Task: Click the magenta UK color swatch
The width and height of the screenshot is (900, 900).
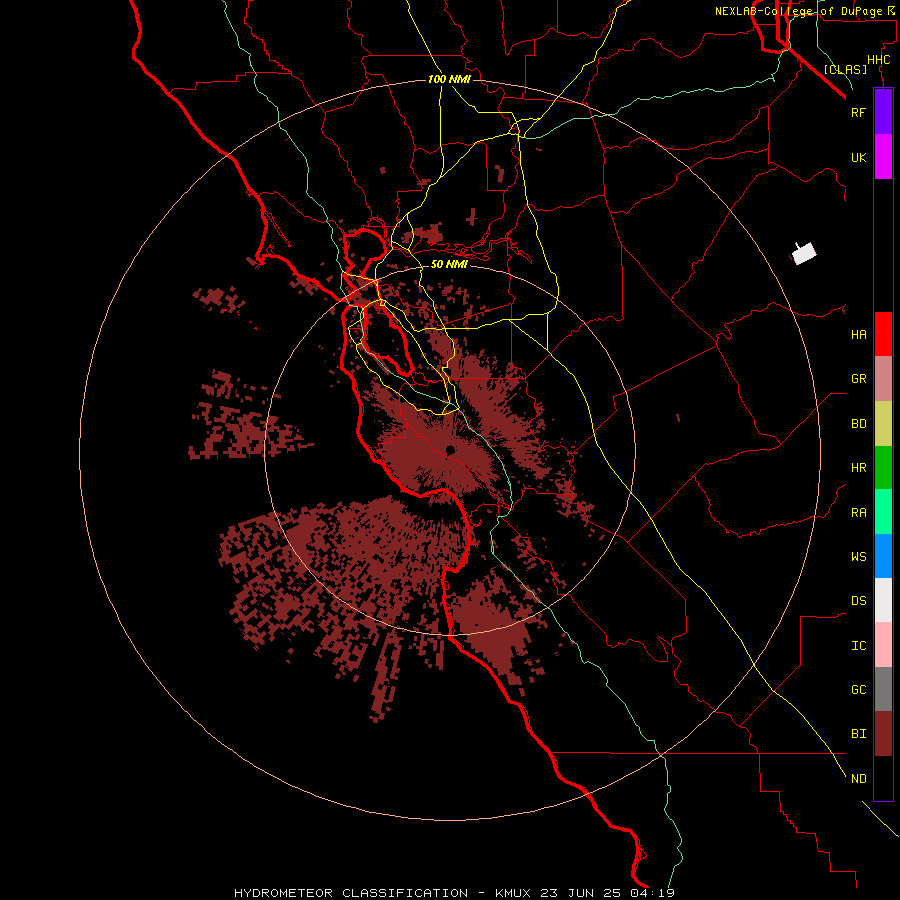Action: point(883,157)
